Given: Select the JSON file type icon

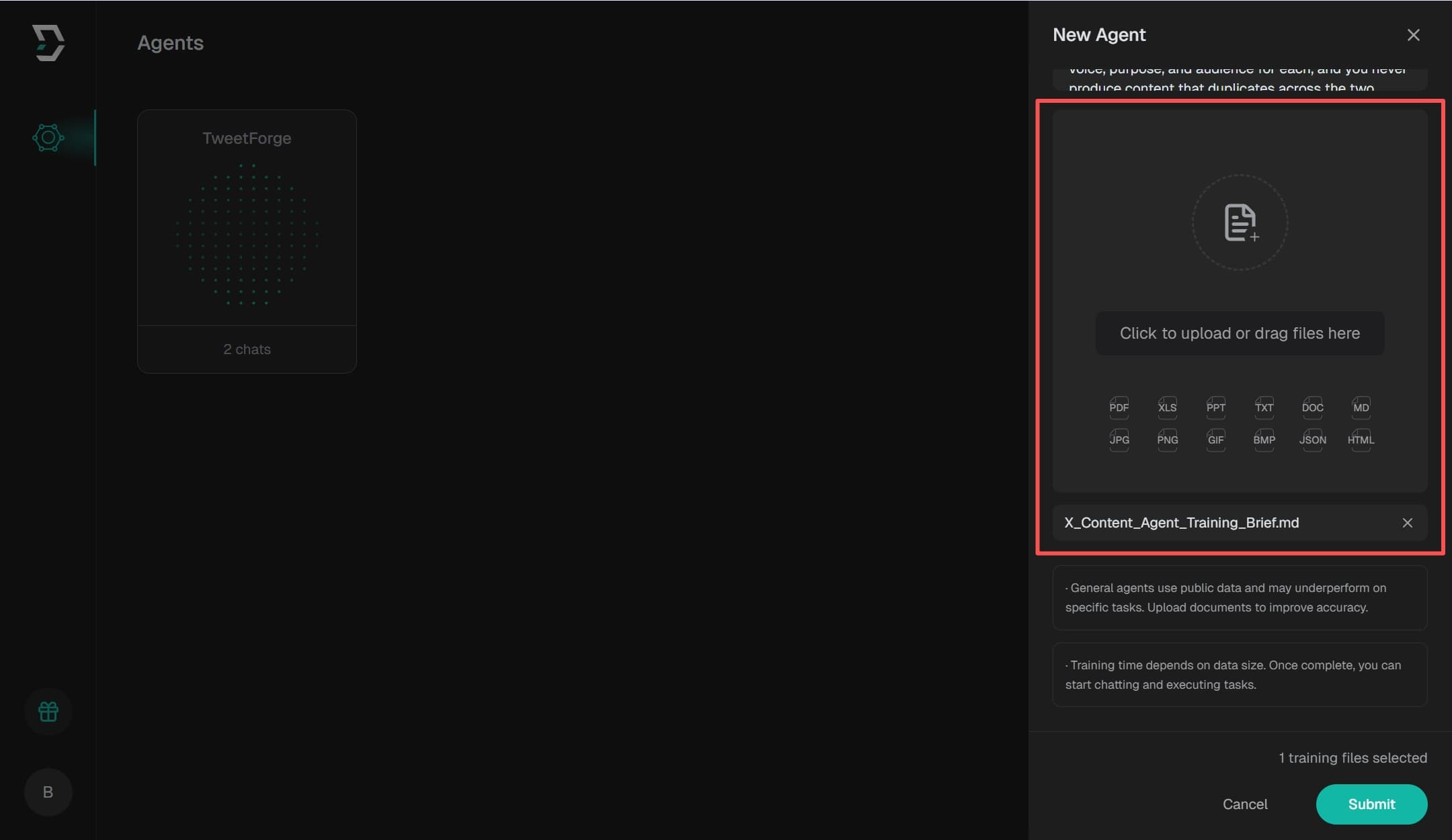Looking at the screenshot, I should 1312,439.
